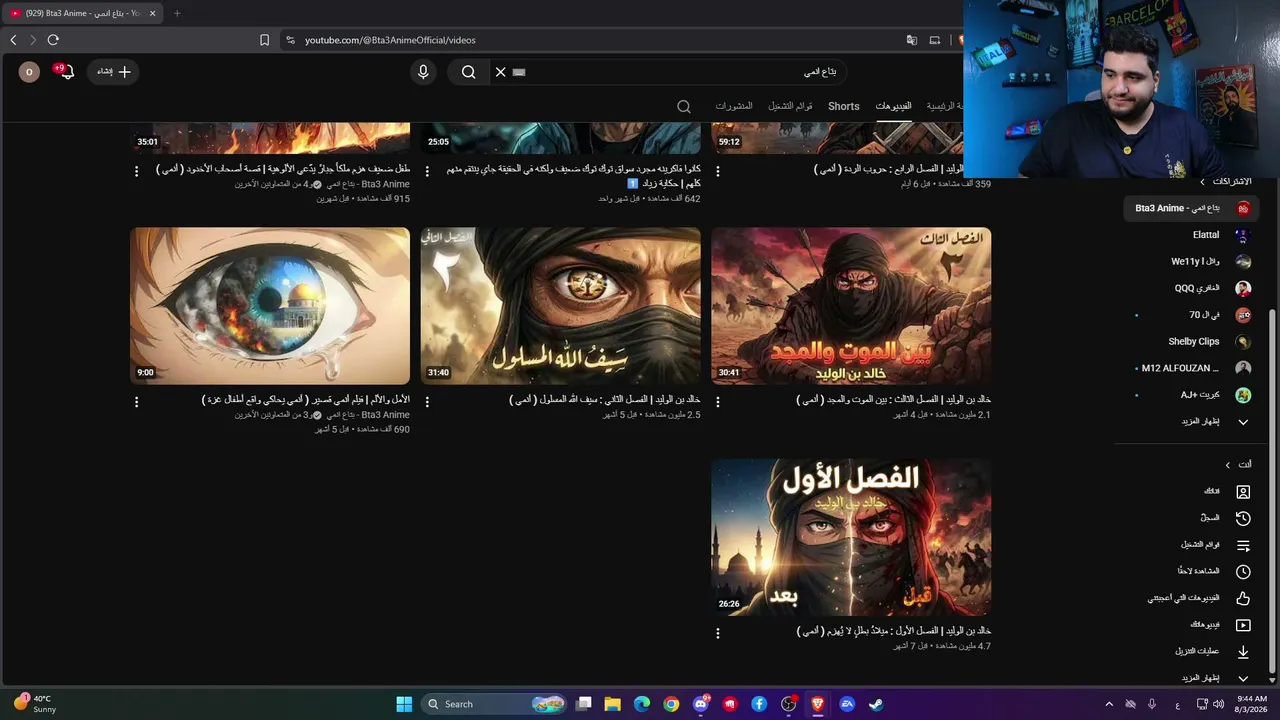Play the eye thumbnail video (9:00)

coord(270,306)
